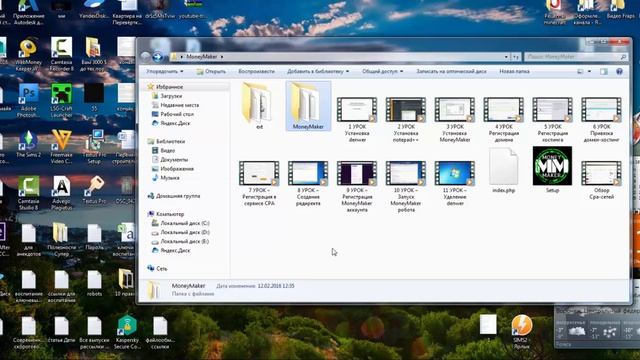Select video 6 УРОК Привязка домен-хостинг
This screenshot has height=360, width=640.
tap(602, 119)
